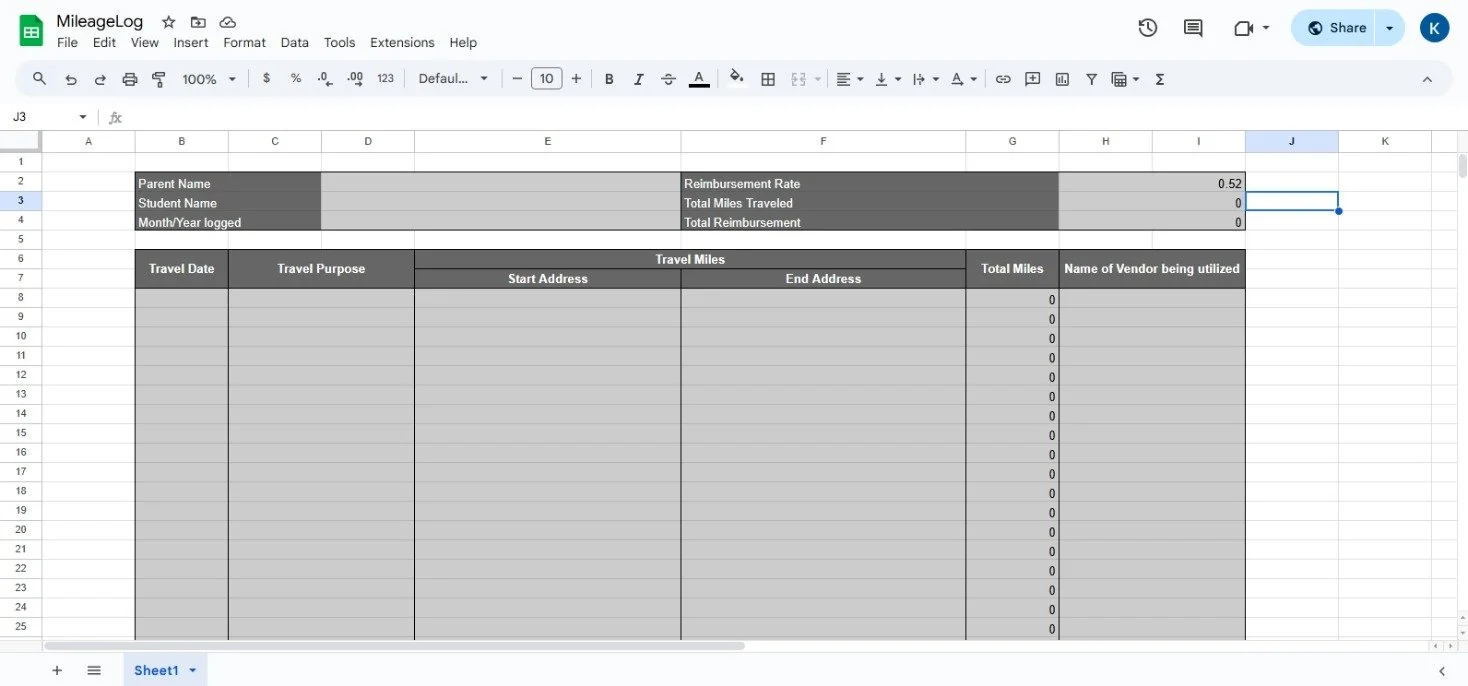
Task: Print the spreadsheet
Action: [x=129, y=79]
